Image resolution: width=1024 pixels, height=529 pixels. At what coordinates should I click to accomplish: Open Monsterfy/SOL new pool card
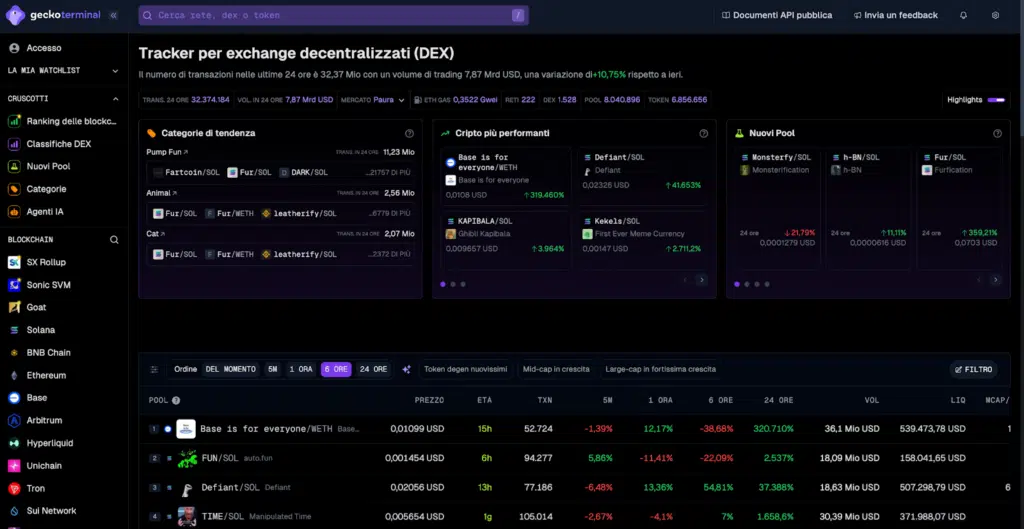pyautogui.click(x=777, y=208)
